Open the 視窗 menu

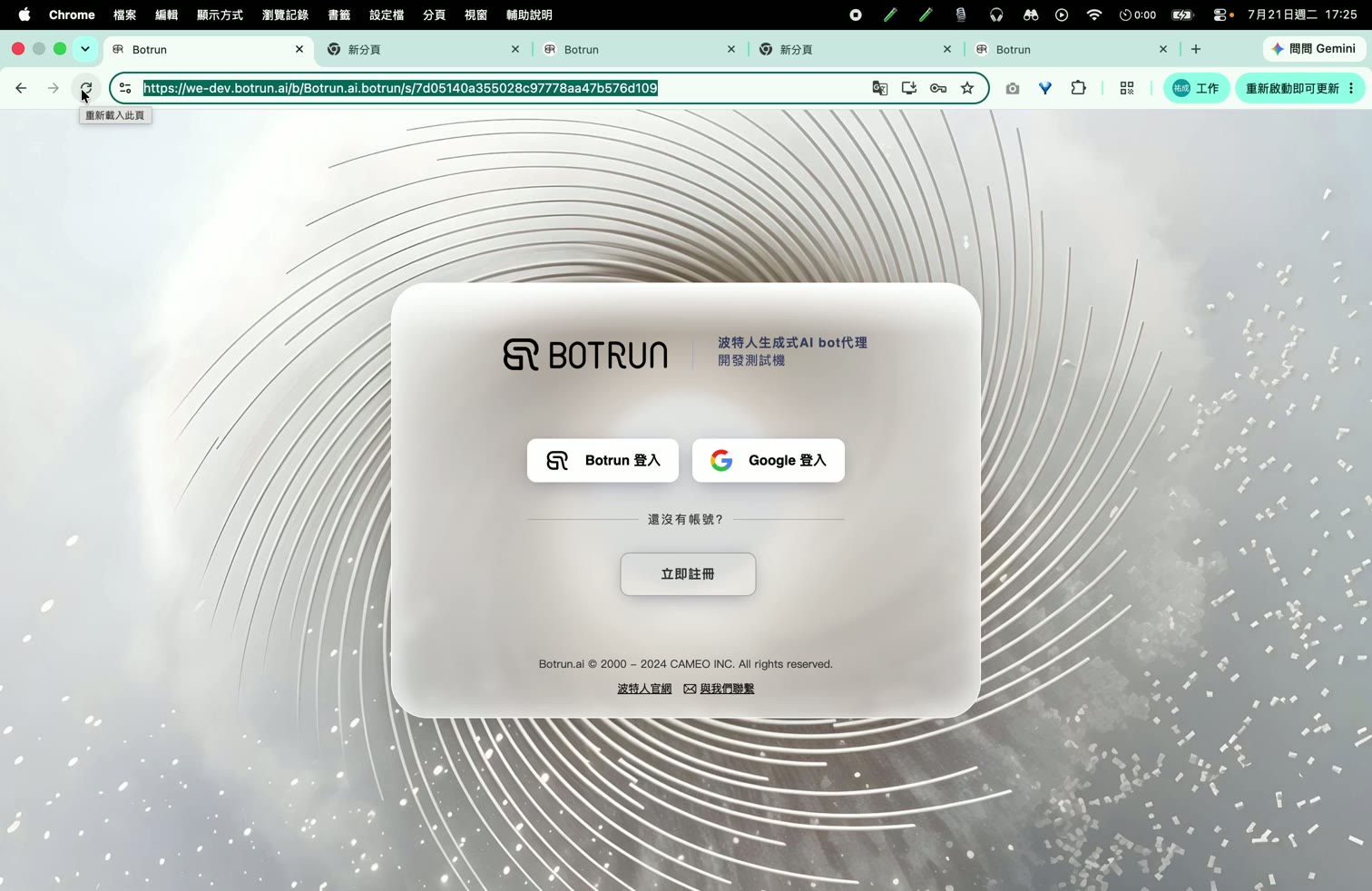[x=475, y=15]
